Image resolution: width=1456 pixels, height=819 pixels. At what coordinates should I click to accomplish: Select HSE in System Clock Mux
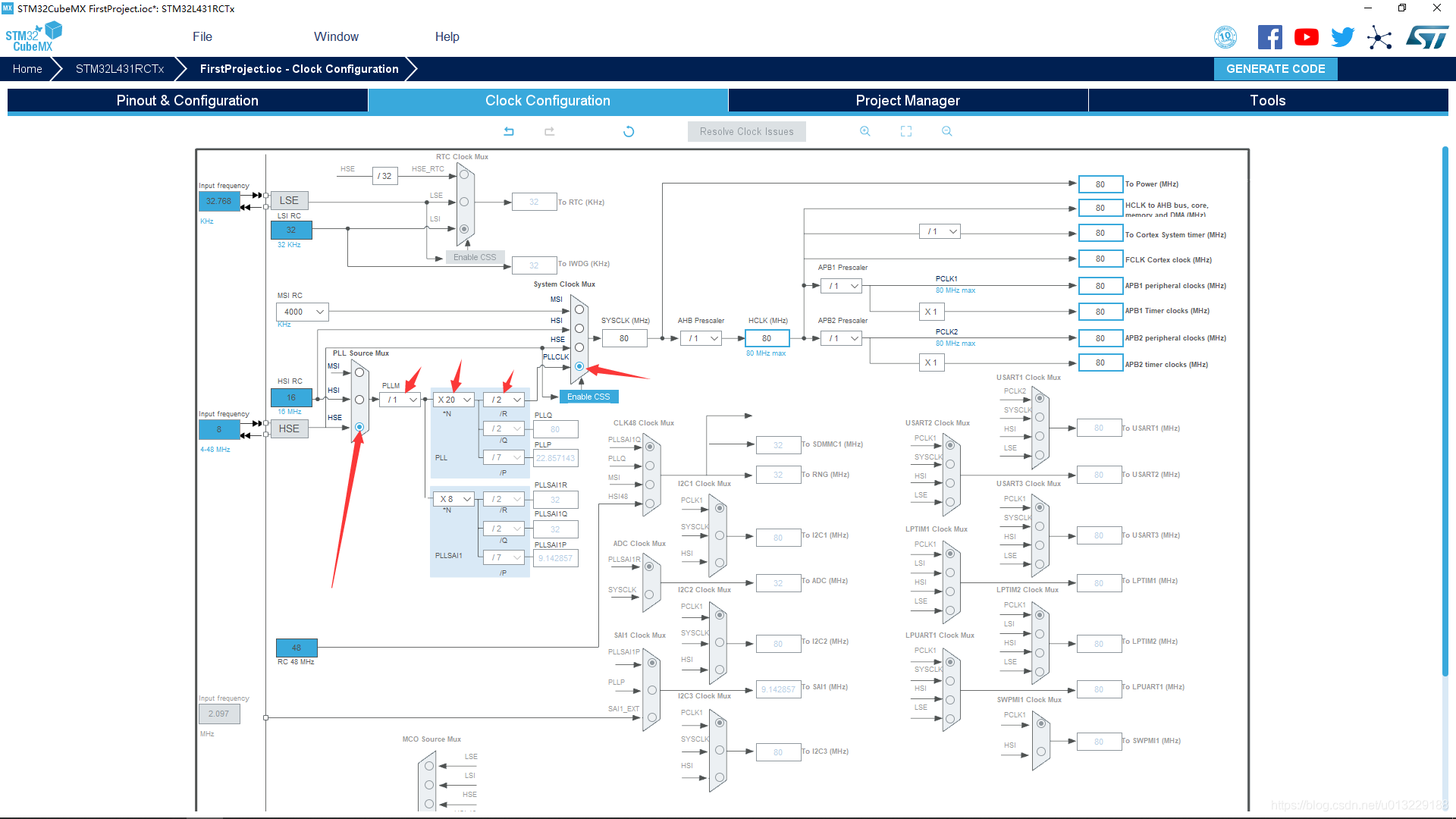[x=579, y=347]
